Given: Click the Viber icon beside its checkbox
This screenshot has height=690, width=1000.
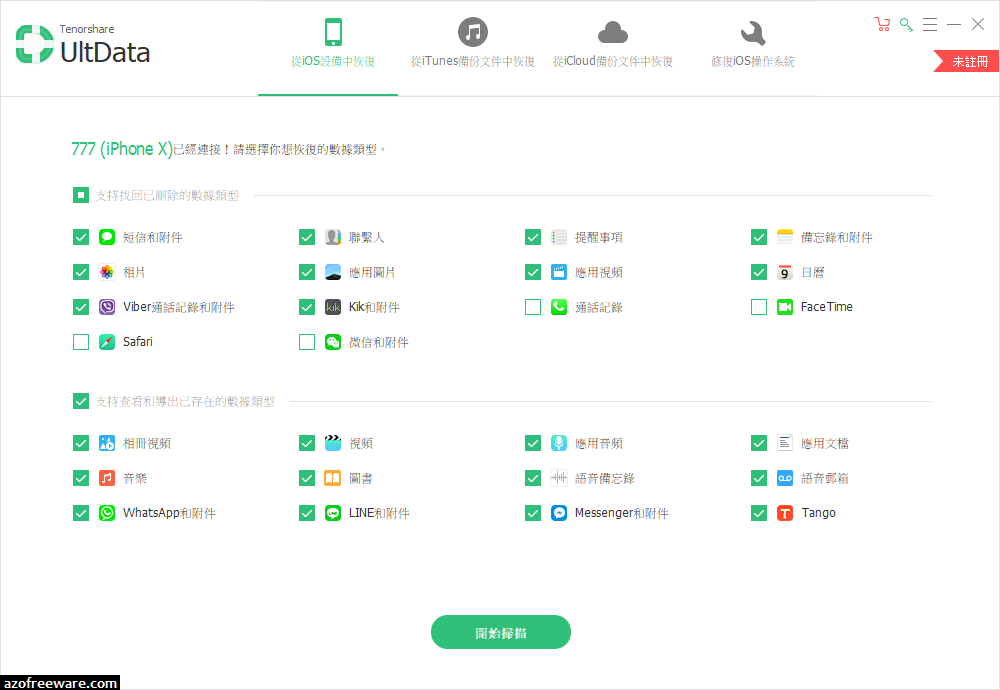Looking at the screenshot, I should click(106, 307).
